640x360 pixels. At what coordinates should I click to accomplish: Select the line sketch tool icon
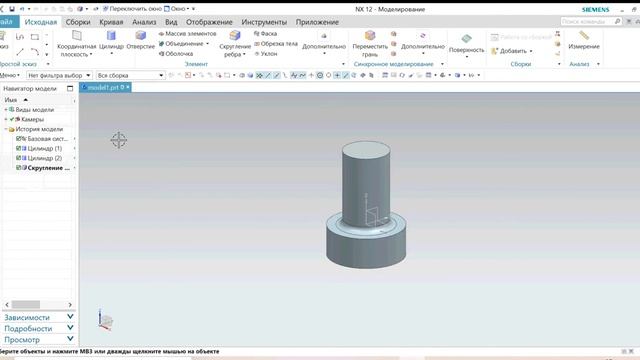[20, 52]
